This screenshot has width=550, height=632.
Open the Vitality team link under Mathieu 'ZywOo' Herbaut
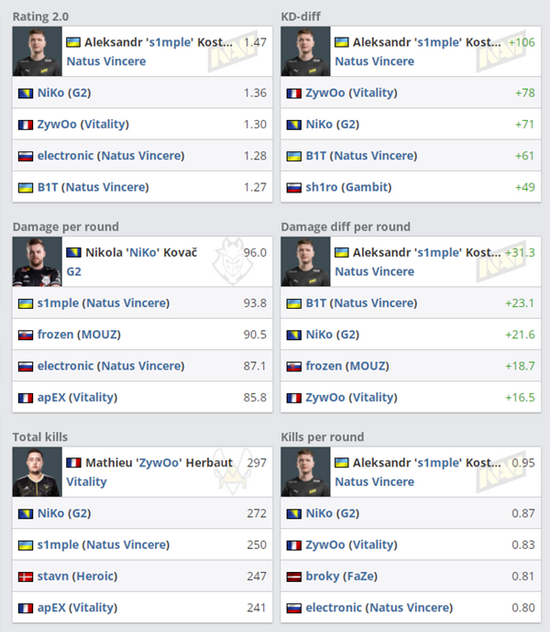(86, 482)
